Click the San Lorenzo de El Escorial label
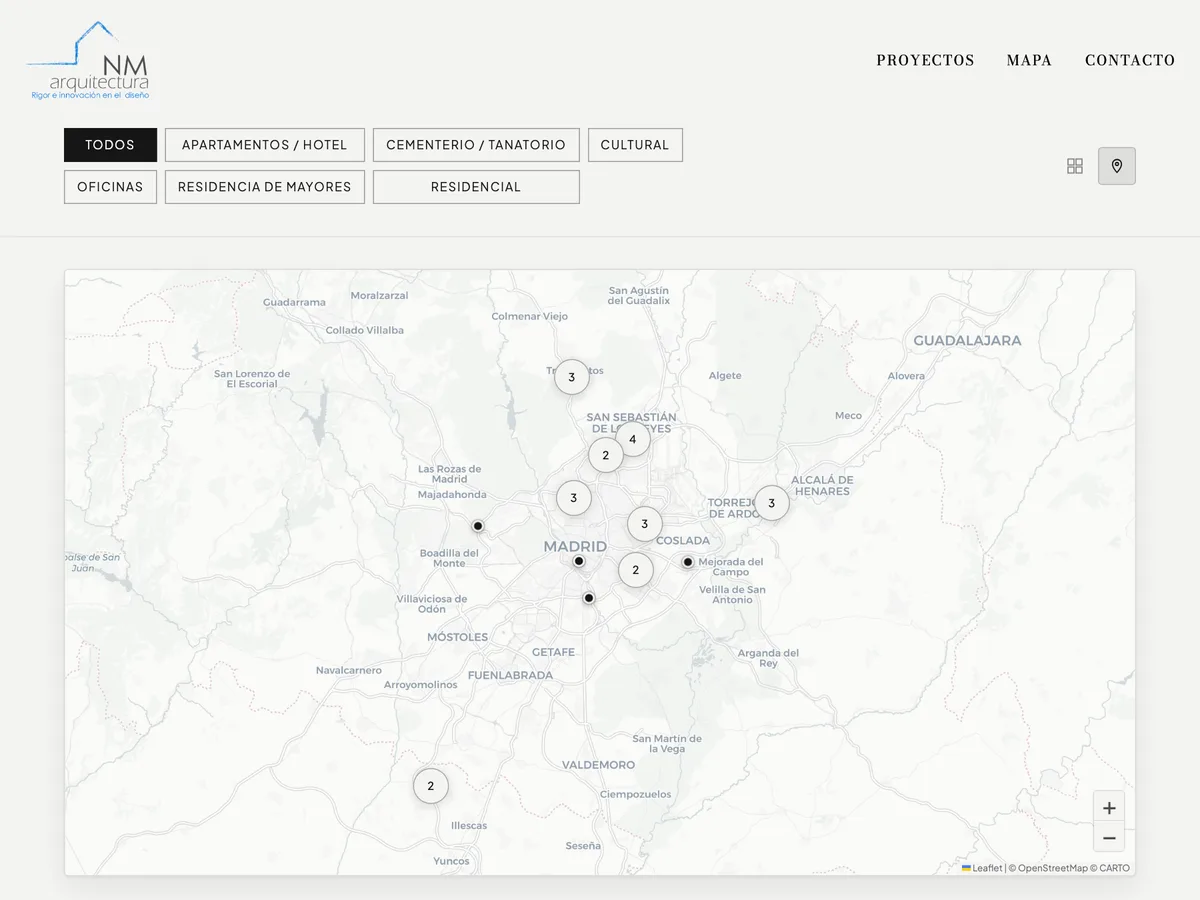Viewport: 1200px width, 900px height. 252,379
